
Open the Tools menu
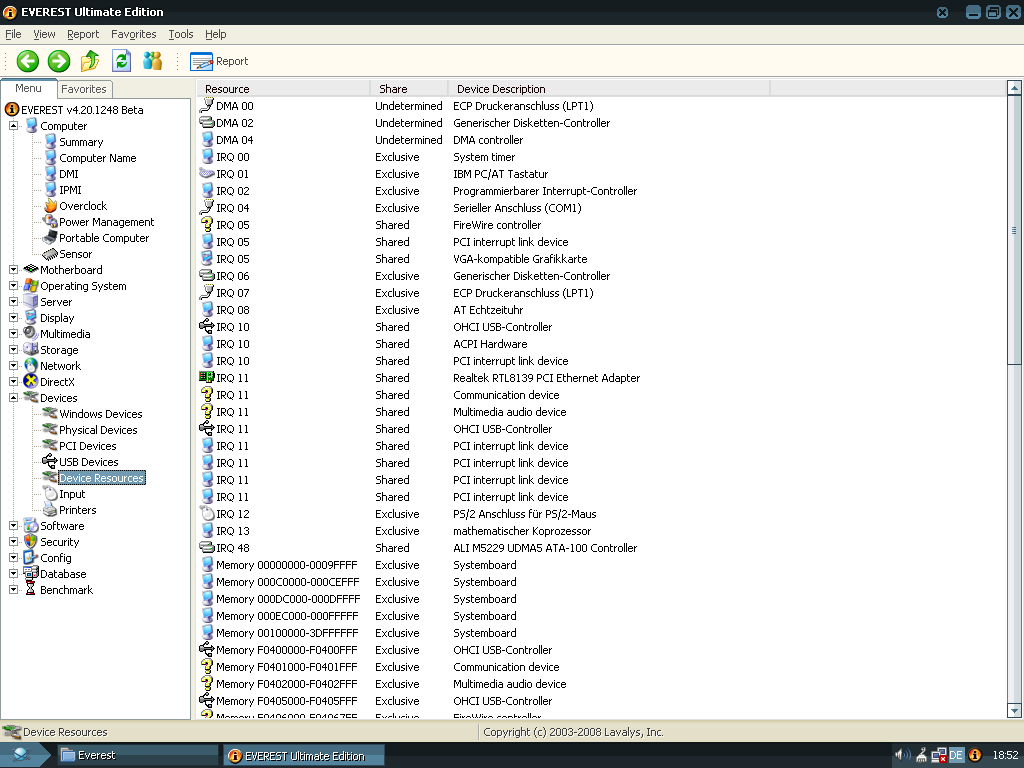180,34
